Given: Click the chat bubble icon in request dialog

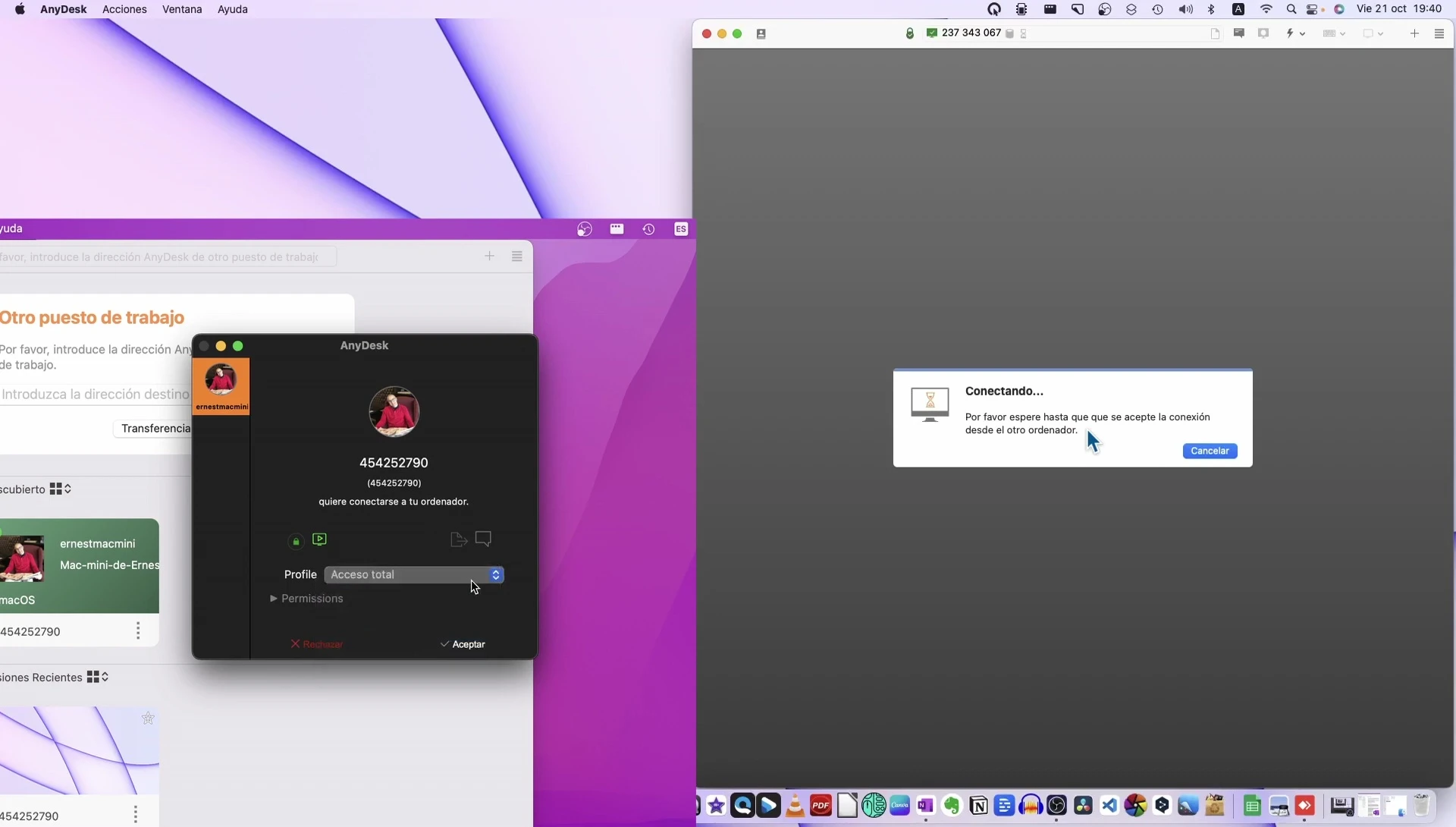Looking at the screenshot, I should (483, 539).
